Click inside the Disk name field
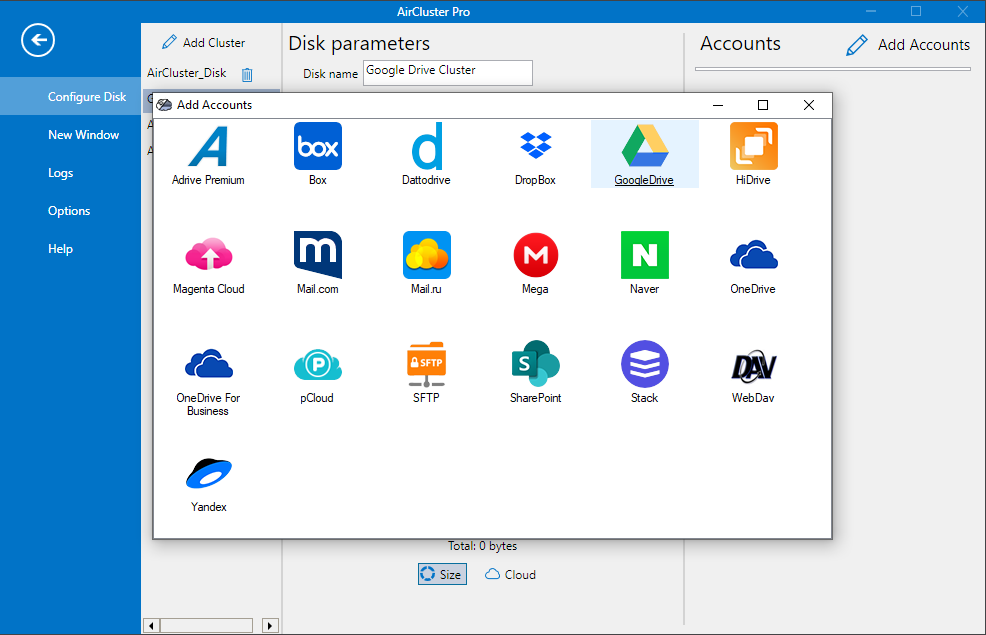 pyautogui.click(x=448, y=72)
